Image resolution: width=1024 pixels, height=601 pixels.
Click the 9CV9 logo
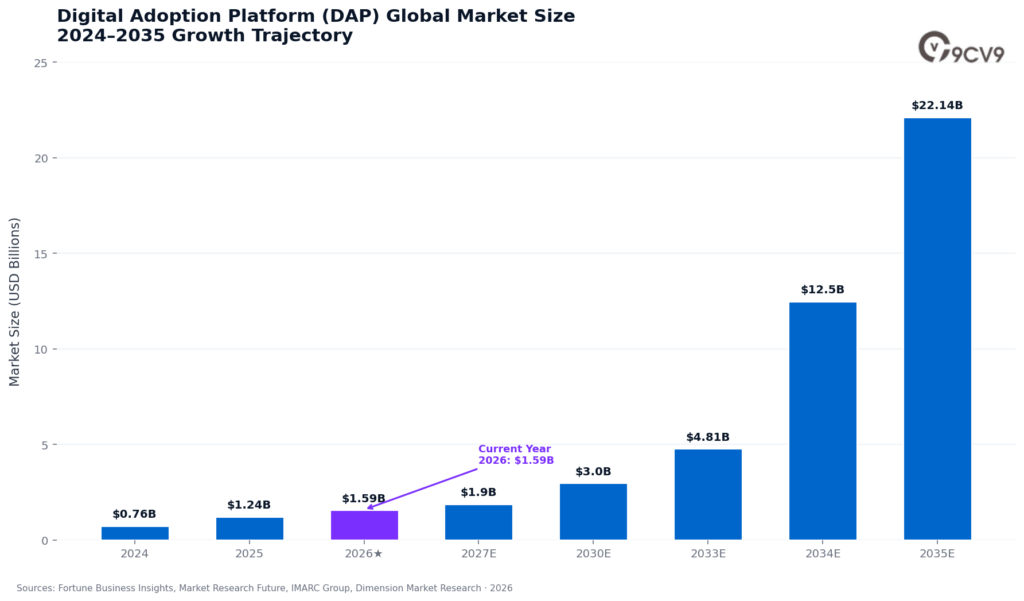961,47
